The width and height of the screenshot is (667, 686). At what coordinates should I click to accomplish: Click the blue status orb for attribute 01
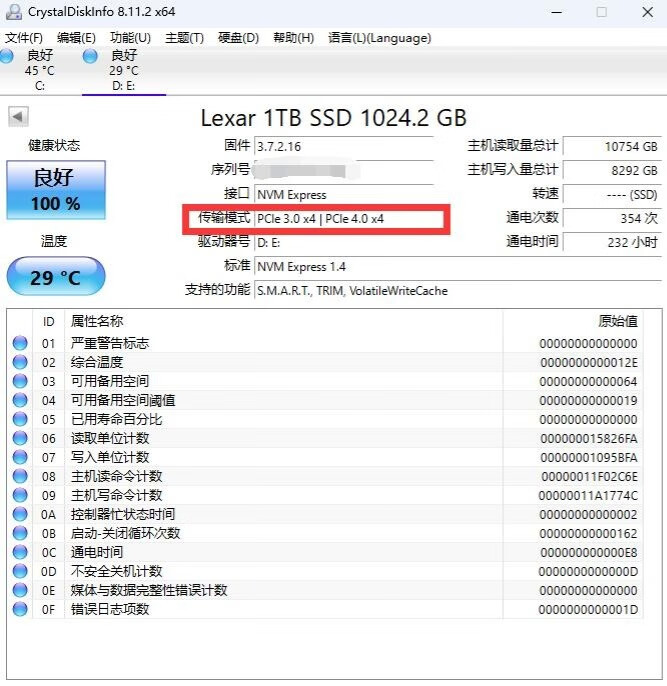[x=20, y=344]
